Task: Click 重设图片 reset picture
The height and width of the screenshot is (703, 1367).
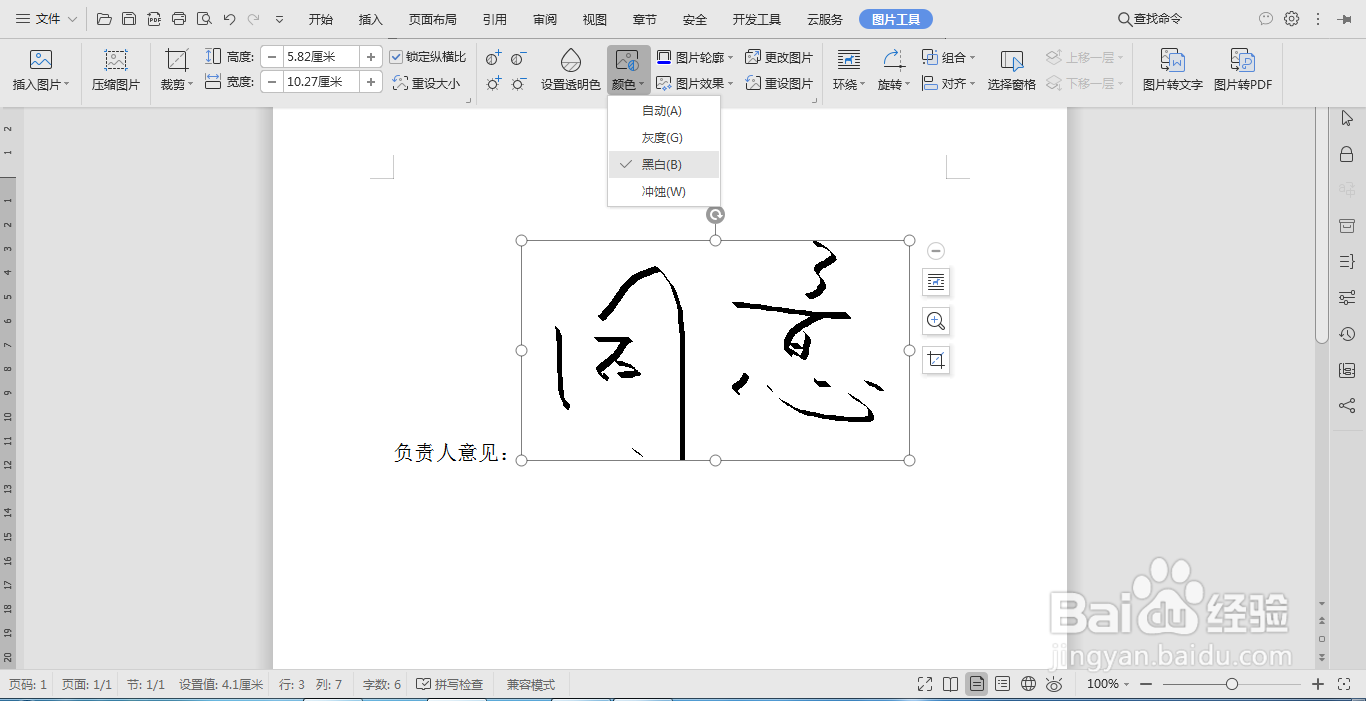Action: [779, 84]
